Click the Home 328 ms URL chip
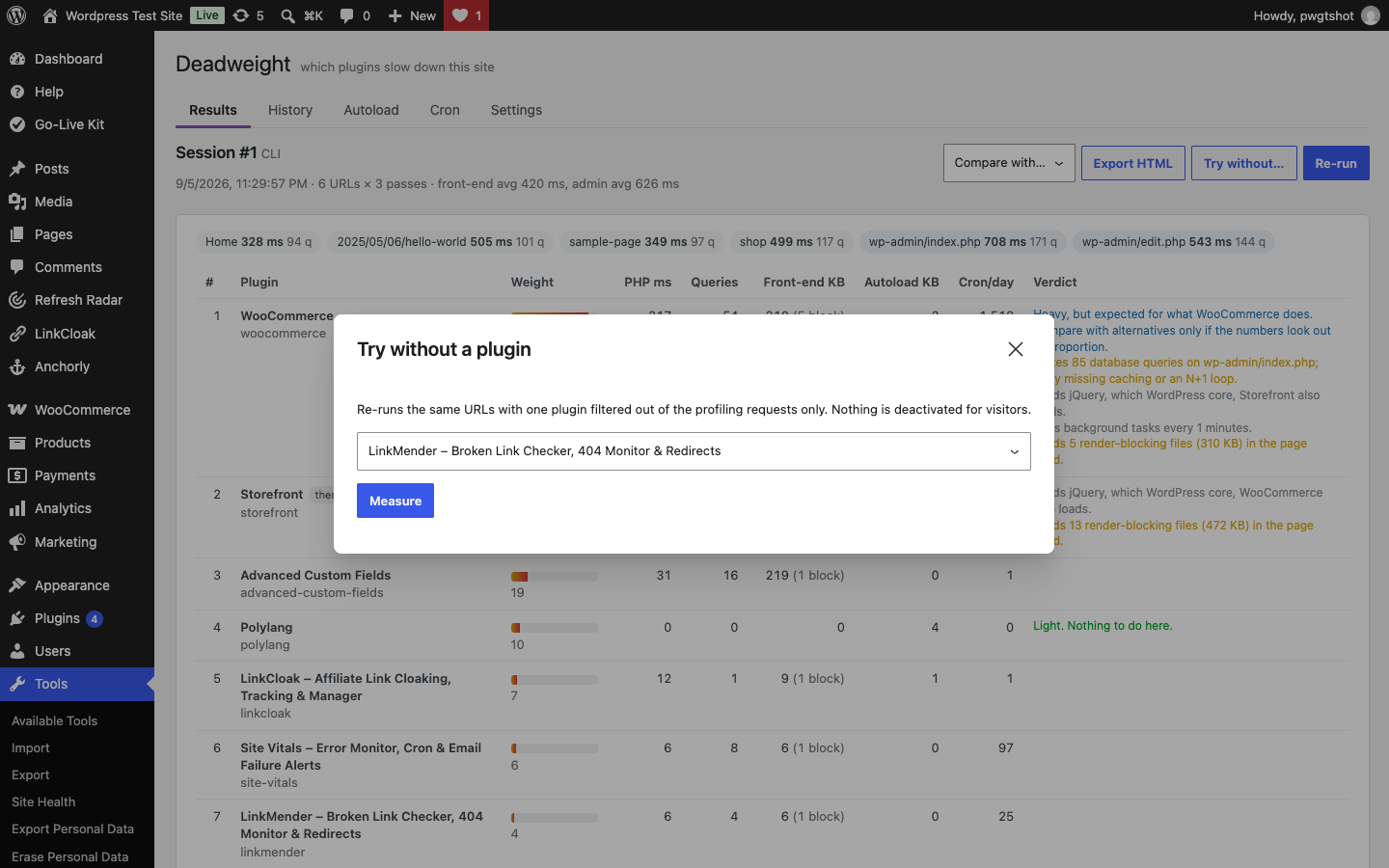Image resolution: width=1389 pixels, height=868 pixels. click(259, 242)
